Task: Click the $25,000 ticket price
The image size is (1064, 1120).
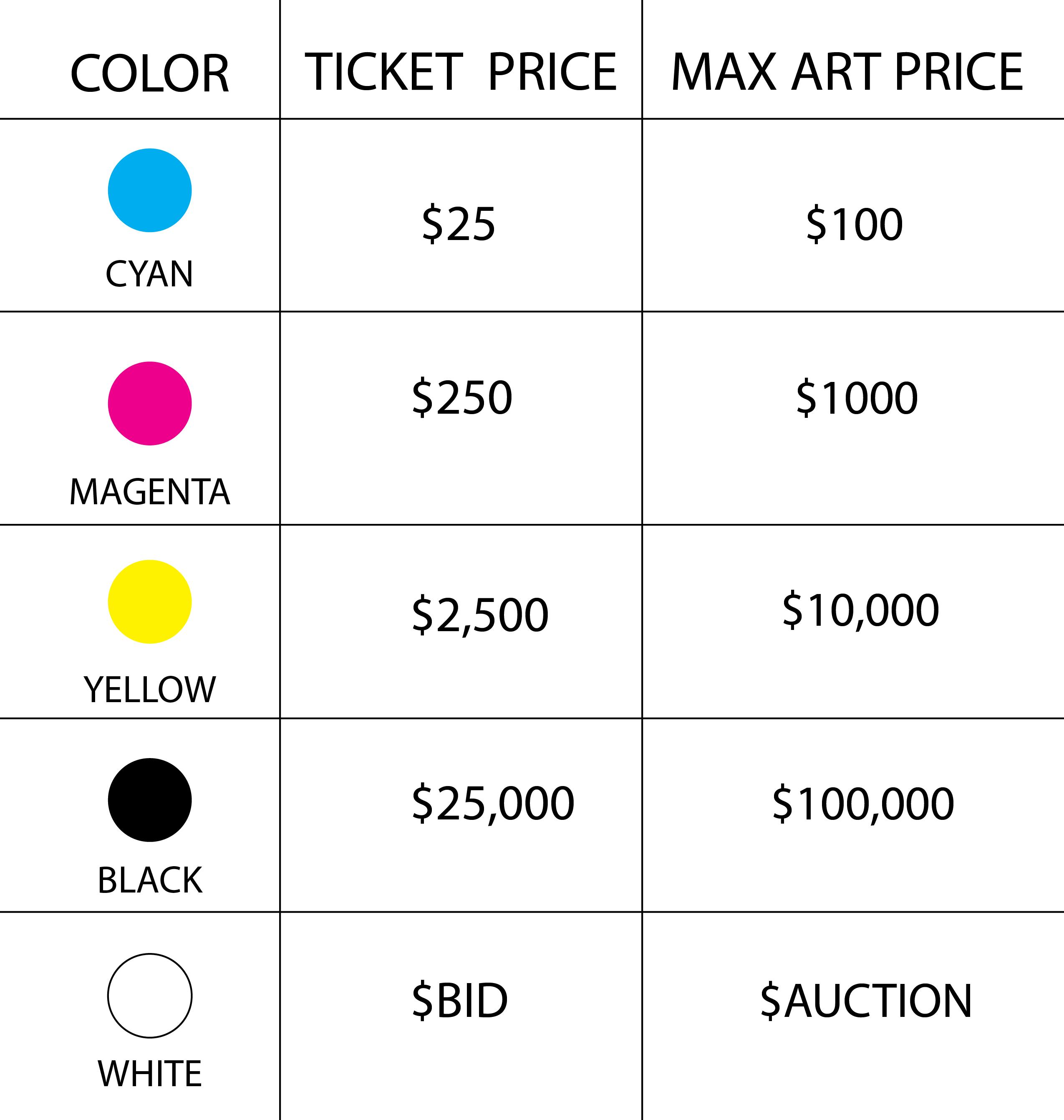Action: (x=494, y=803)
